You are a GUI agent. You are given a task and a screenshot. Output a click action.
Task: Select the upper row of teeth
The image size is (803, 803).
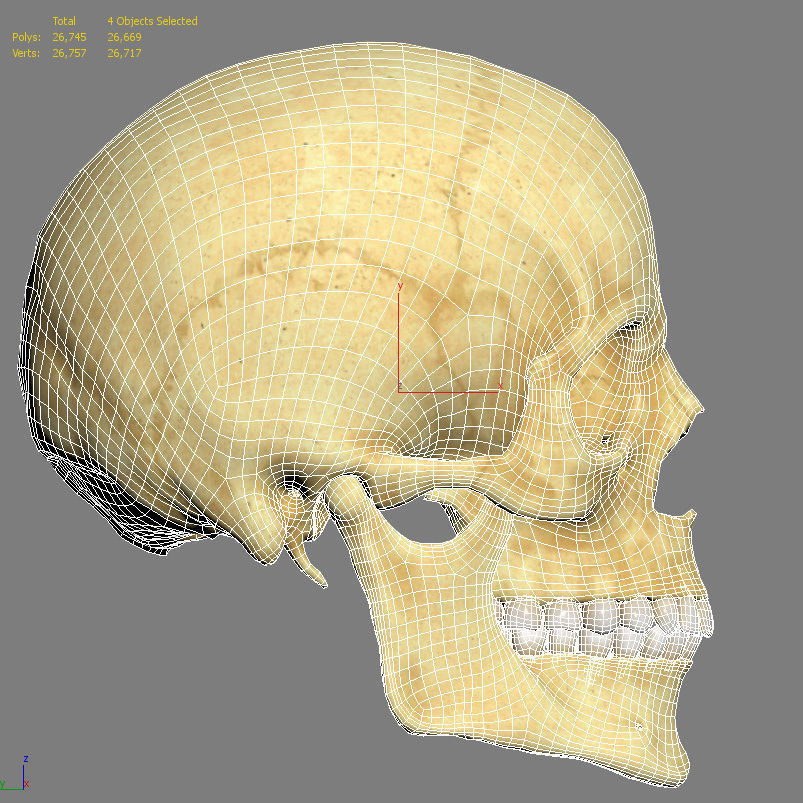point(604,614)
